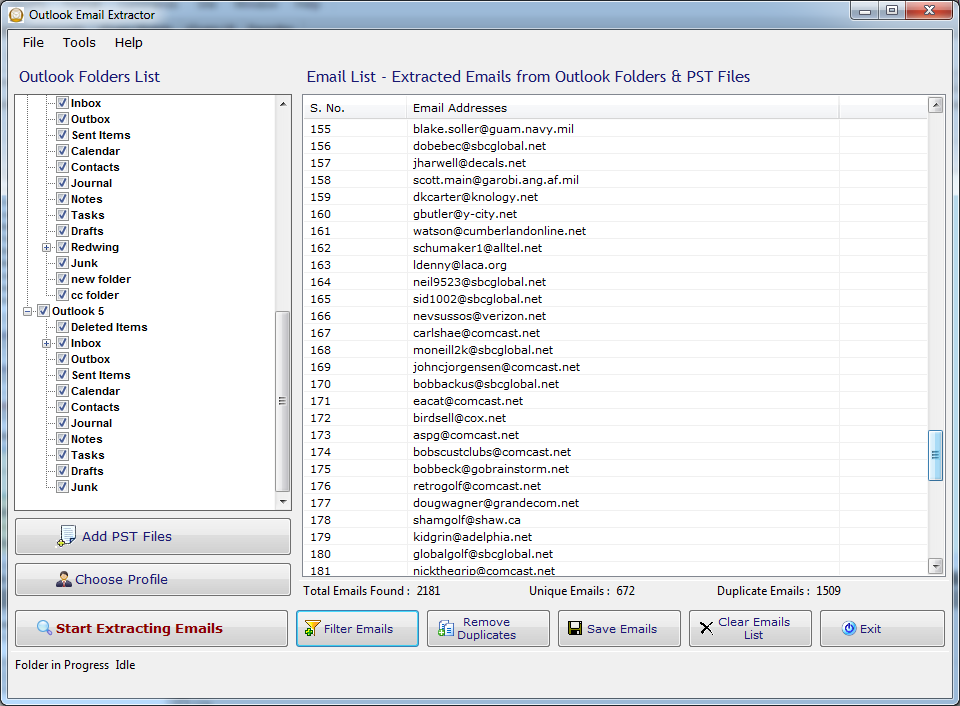Click the funnel icon on Filter Emails
This screenshot has height=706, width=960.
(312, 628)
